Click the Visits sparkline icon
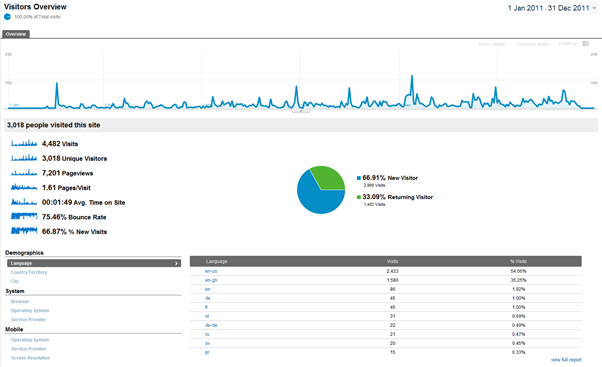This screenshot has width=602, height=367. [x=24, y=144]
